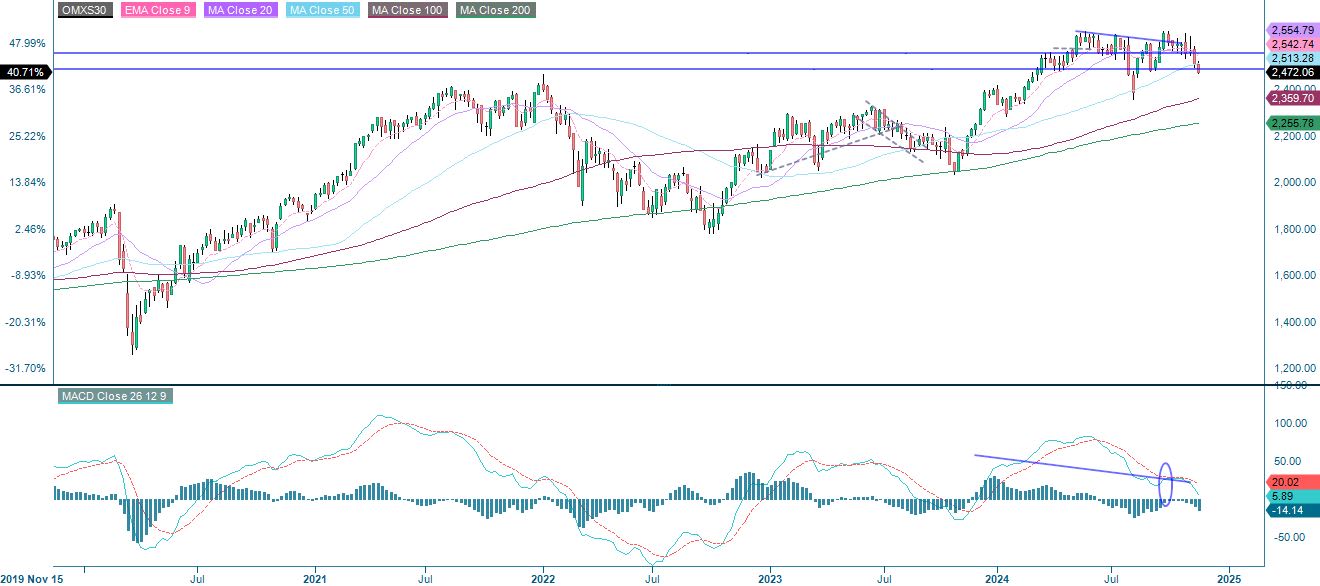Click the MA Close 100 indicator label
The image size is (1320, 586).
pyautogui.click(x=408, y=10)
